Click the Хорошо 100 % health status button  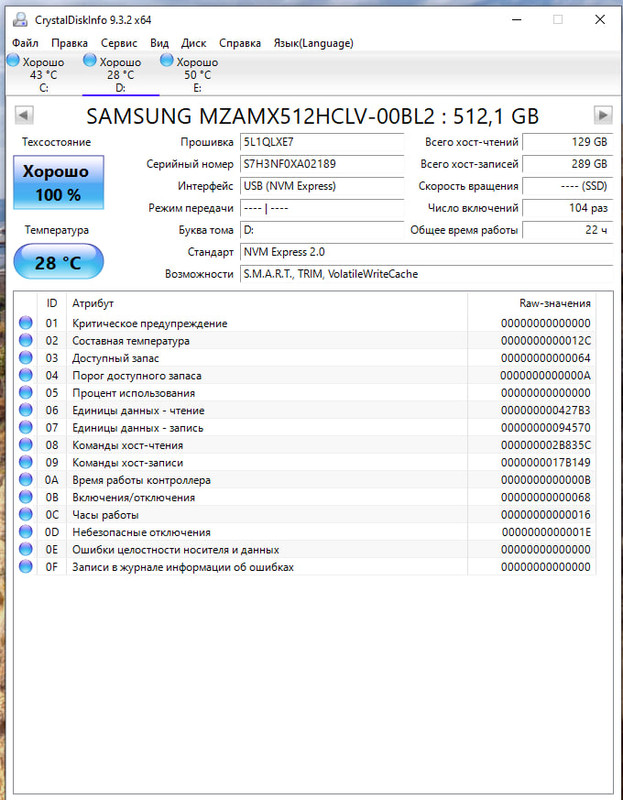pyautogui.click(x=58, y=183)
